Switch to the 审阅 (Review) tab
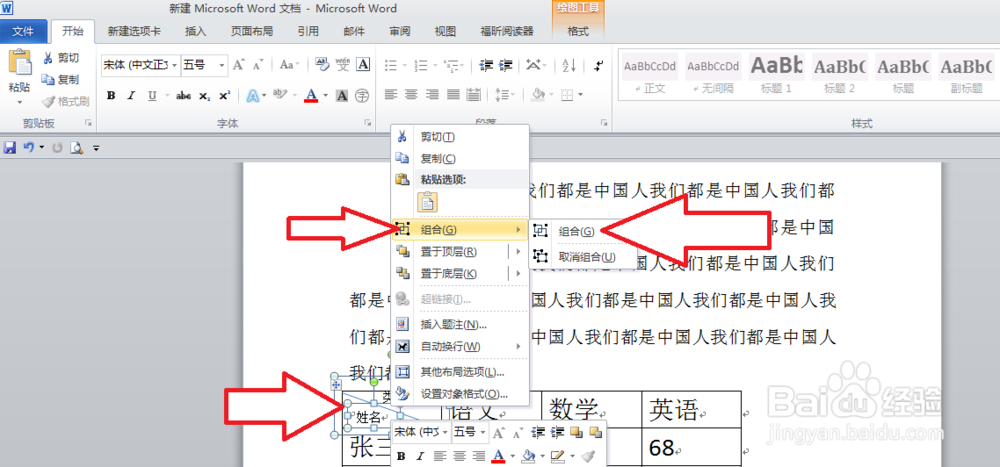The width and height of the screenshot is (1000, 467). pos(400,31)
